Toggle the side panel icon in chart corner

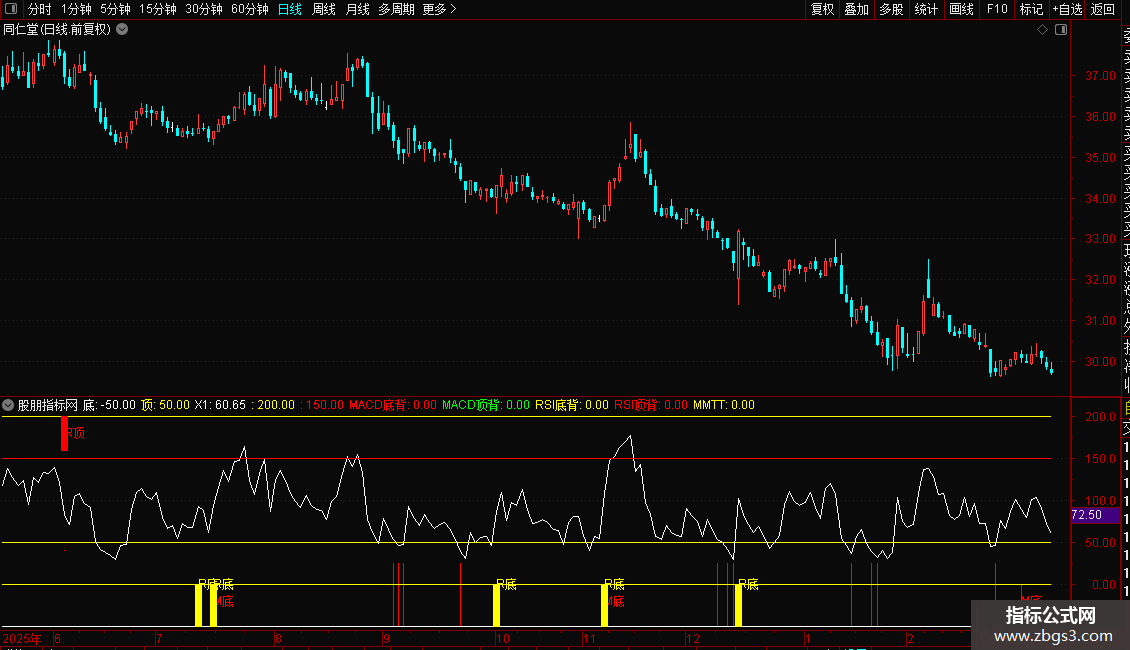(x=1061, y=29)
